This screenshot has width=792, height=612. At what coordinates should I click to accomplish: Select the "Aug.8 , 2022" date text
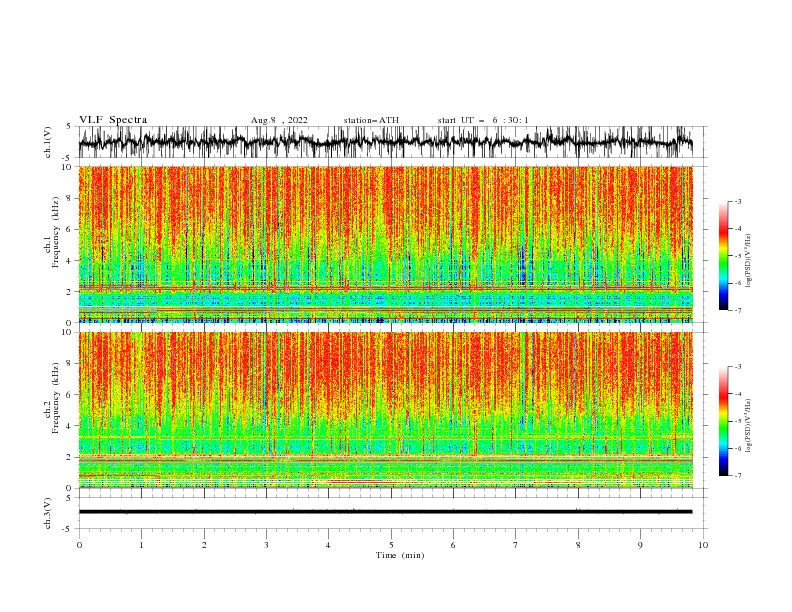pos(279,120)
